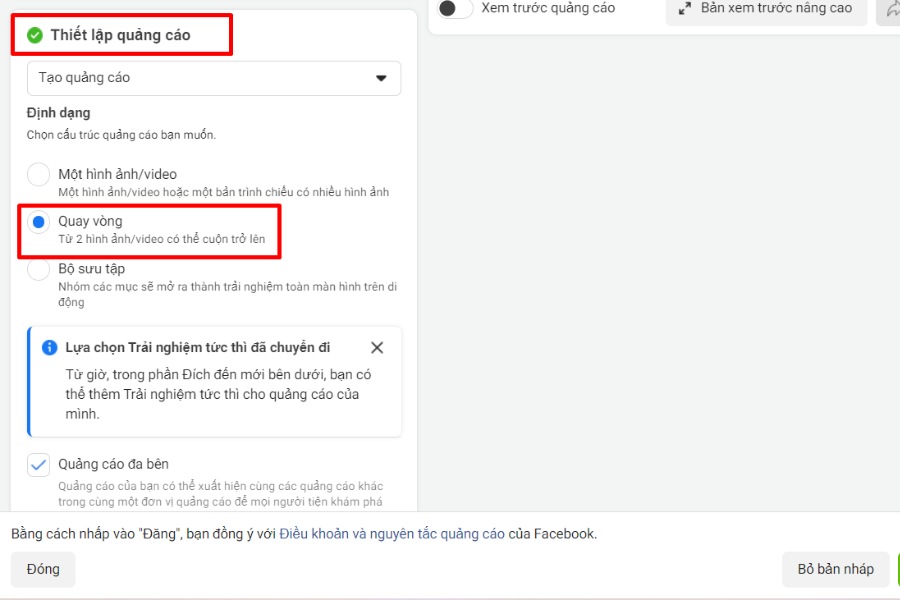The width and height of the screenshot is (900, 600).
Task: Click the Bản xem trước nâng cao label
Action: coord(776,8)
